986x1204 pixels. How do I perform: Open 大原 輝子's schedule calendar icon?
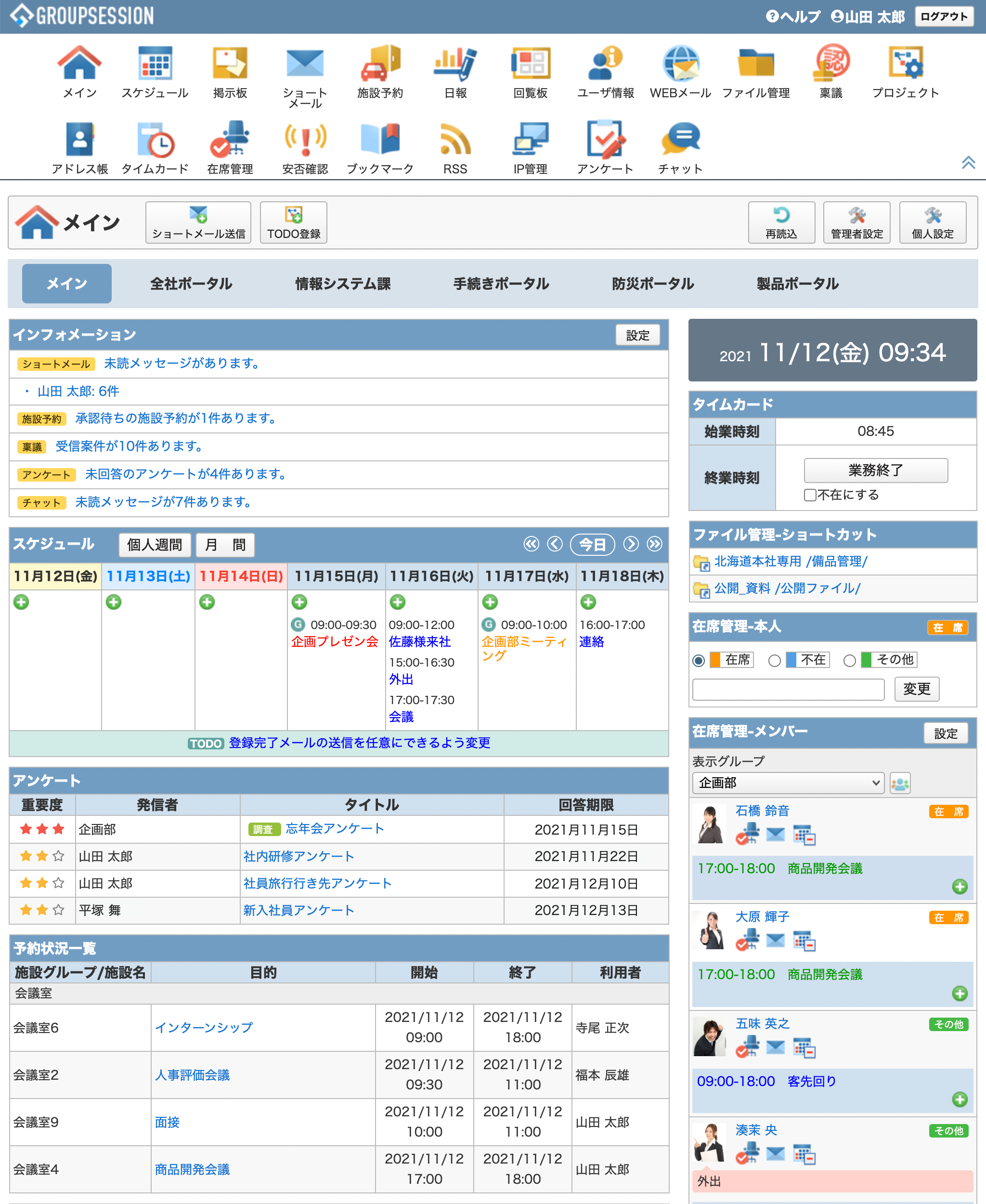pos(804,942)
